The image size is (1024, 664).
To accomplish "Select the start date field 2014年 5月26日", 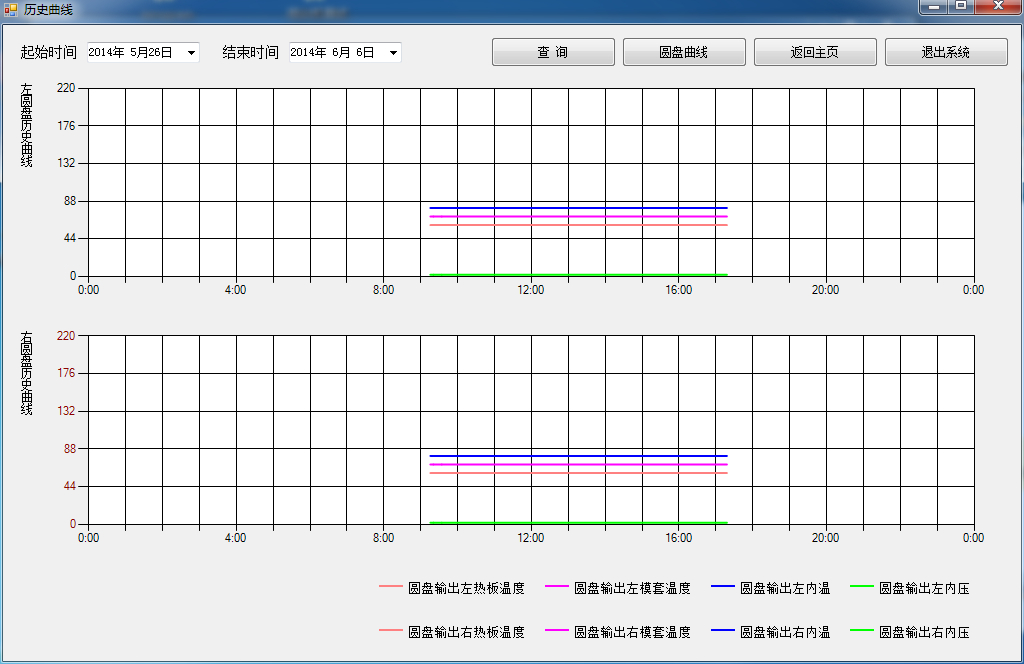I will click(143, 53).
